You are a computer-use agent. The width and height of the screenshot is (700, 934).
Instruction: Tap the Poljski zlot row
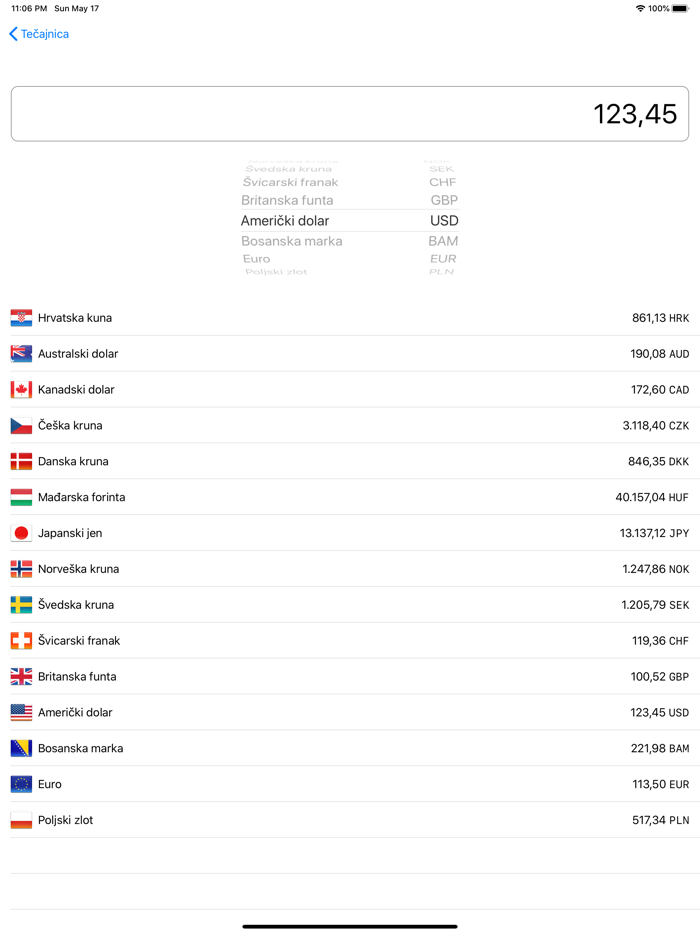click(x=350, y=820)
